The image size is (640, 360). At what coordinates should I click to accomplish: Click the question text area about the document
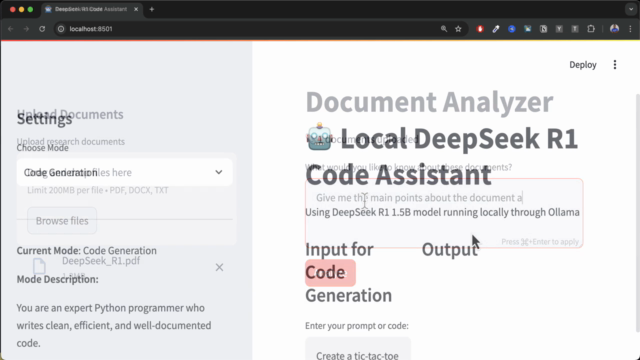coord(444,213)
